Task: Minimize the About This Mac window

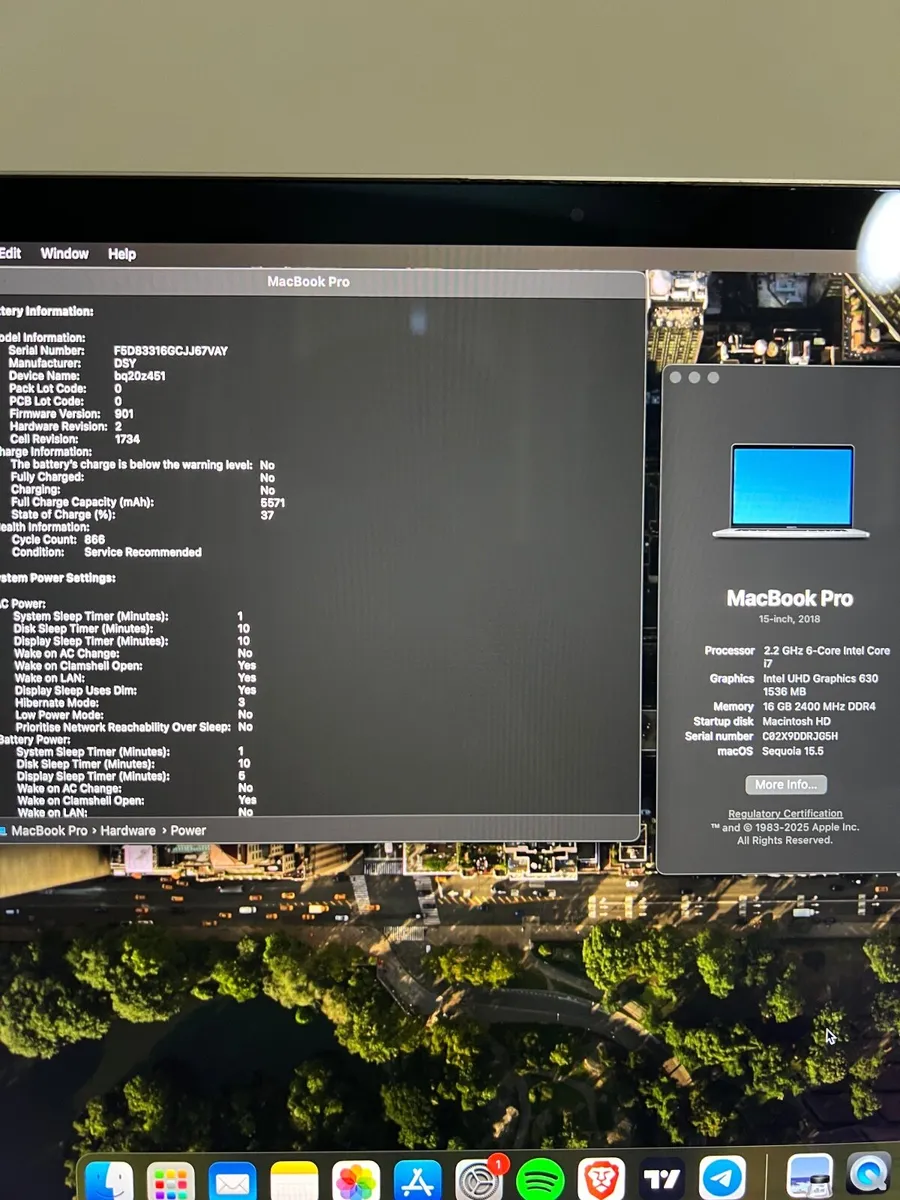Action: coord(694,378)
